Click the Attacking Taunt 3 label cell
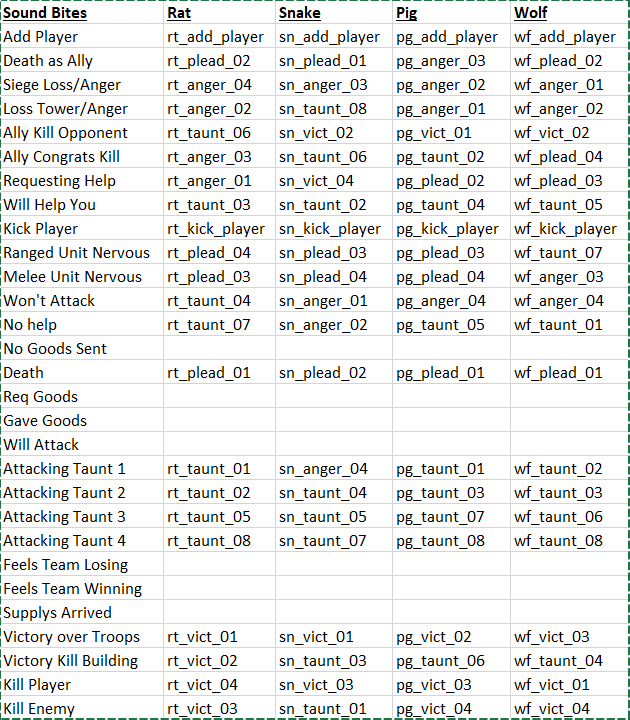The height and width of the screenshot is (720, 630). pyautogui.click(x=82, y=517)
